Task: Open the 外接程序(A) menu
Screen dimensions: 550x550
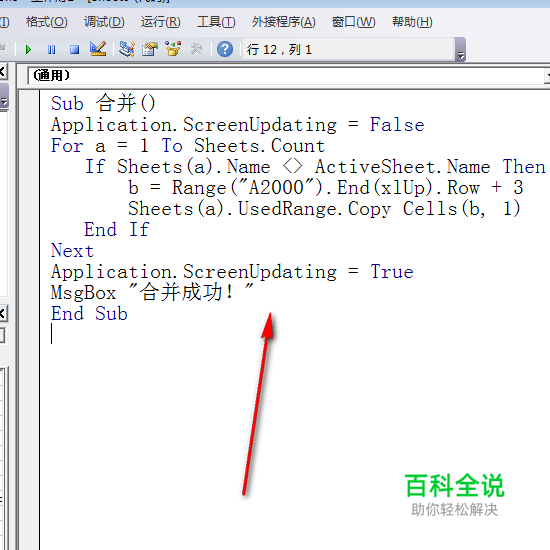Action: pos(283,22)
